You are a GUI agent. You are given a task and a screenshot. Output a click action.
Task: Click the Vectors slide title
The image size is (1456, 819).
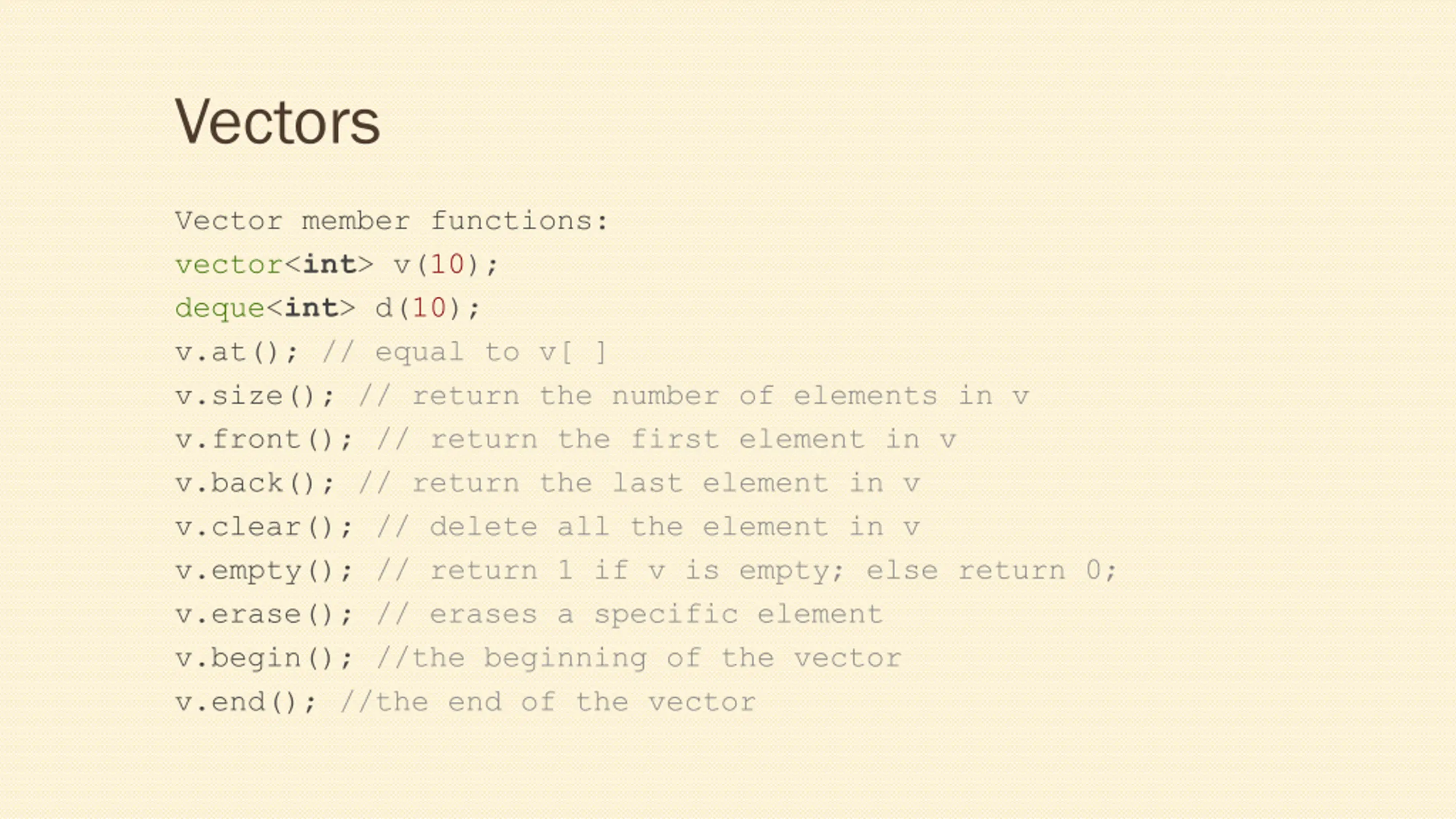pyautogui.click(x=277, y=122)
